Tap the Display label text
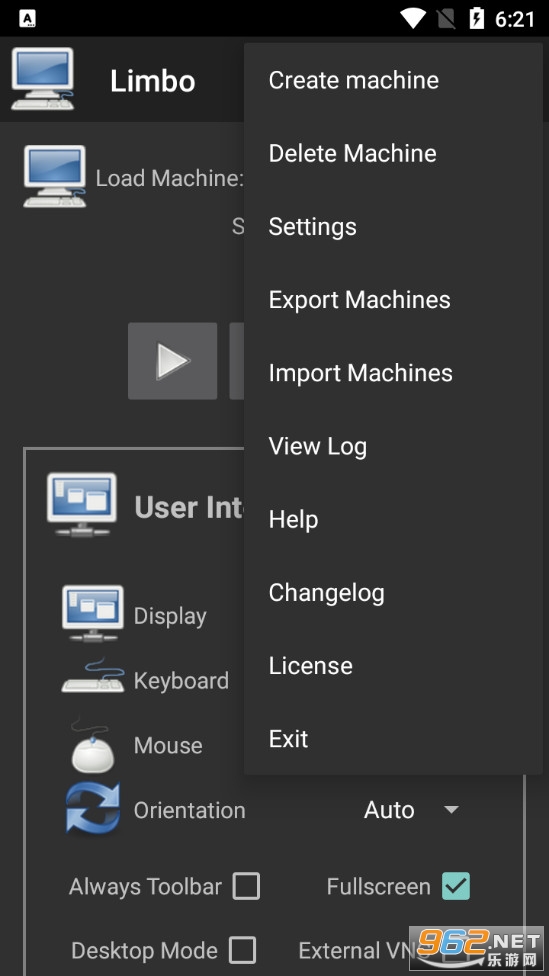 [x=170, y=616]
